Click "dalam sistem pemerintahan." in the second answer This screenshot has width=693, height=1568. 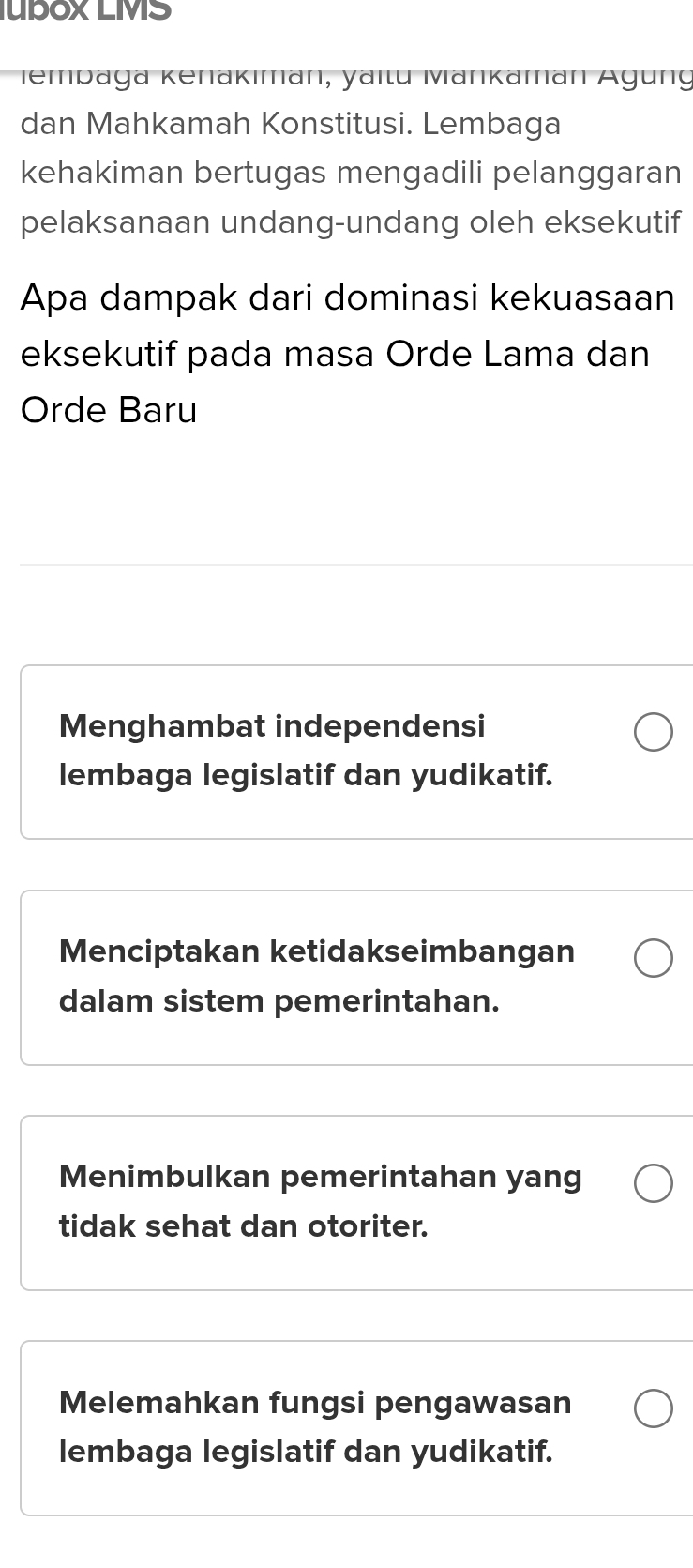pos(279,1000)
